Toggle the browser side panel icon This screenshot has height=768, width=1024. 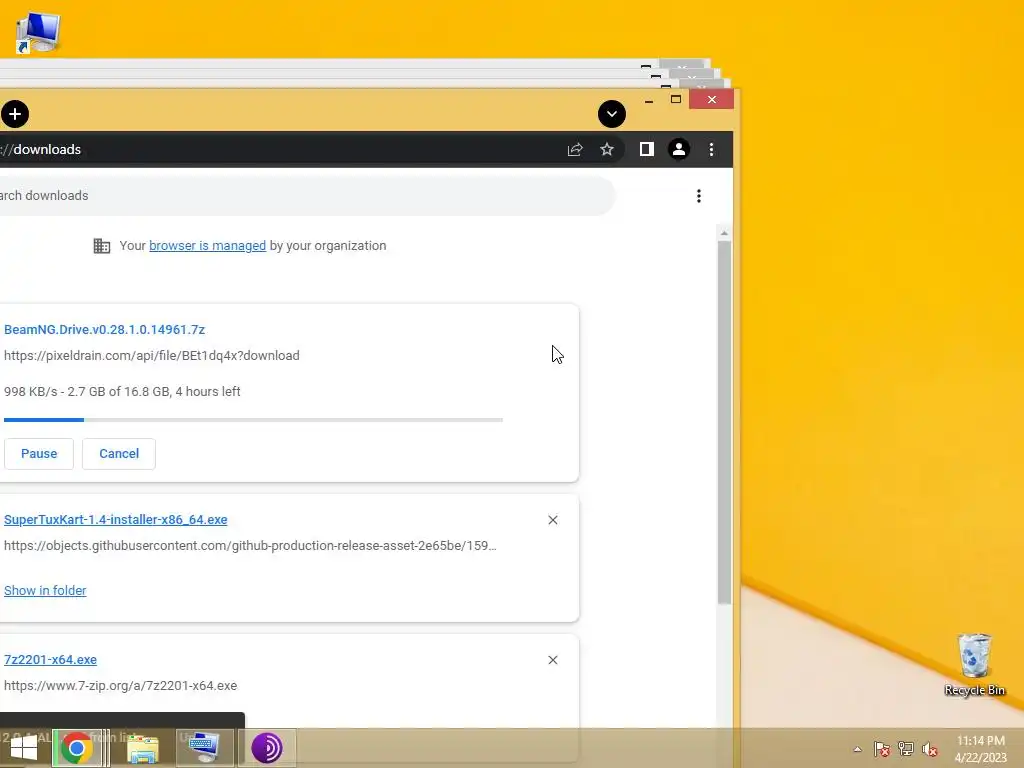pyautogui.click(x=647, y=150)
